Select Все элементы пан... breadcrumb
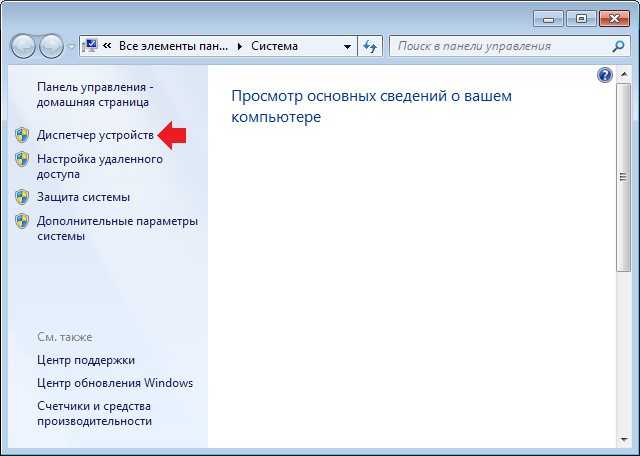Screen dimensions: 640x456 pyautogui.click(x=173, y=46)
